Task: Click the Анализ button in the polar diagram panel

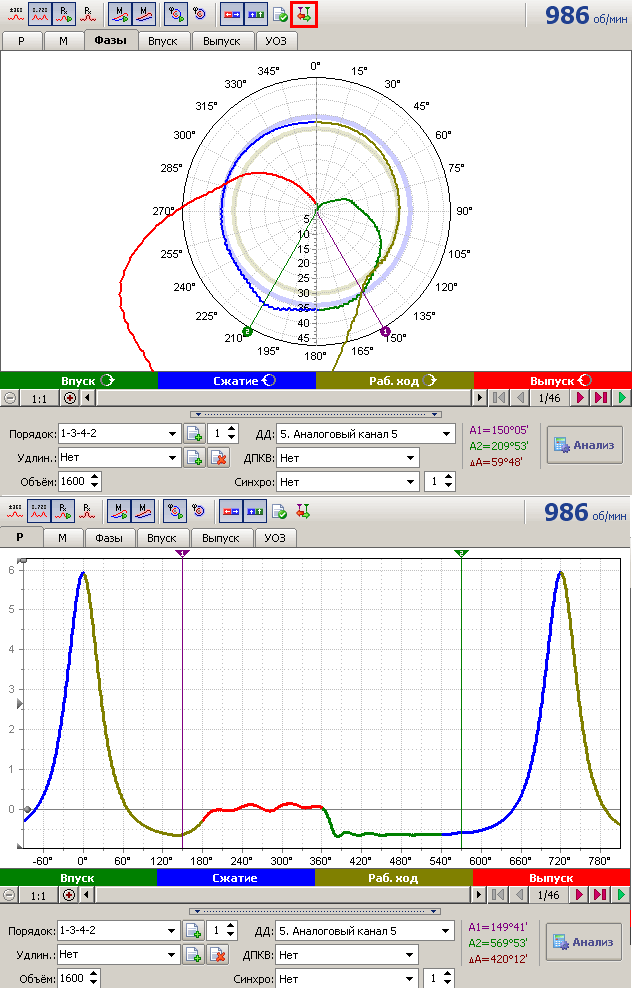Action: 584,444
